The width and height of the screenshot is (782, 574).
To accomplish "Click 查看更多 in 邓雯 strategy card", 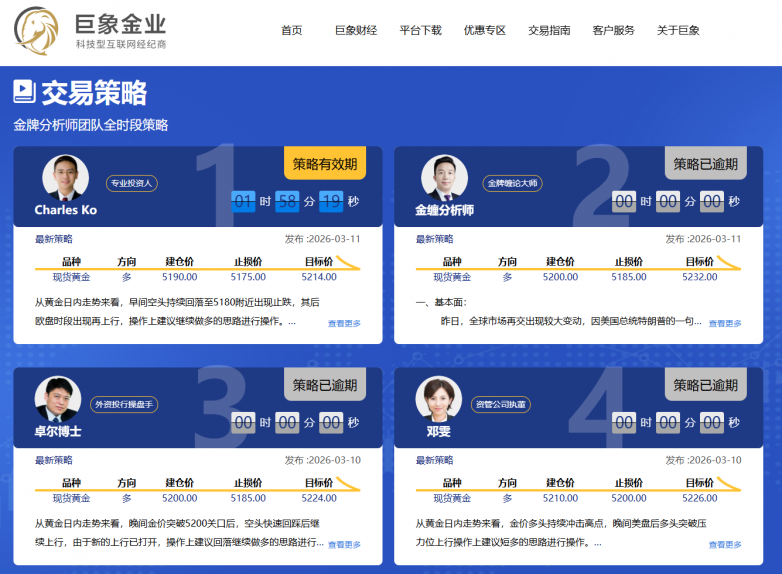I will tap(725, 545).
